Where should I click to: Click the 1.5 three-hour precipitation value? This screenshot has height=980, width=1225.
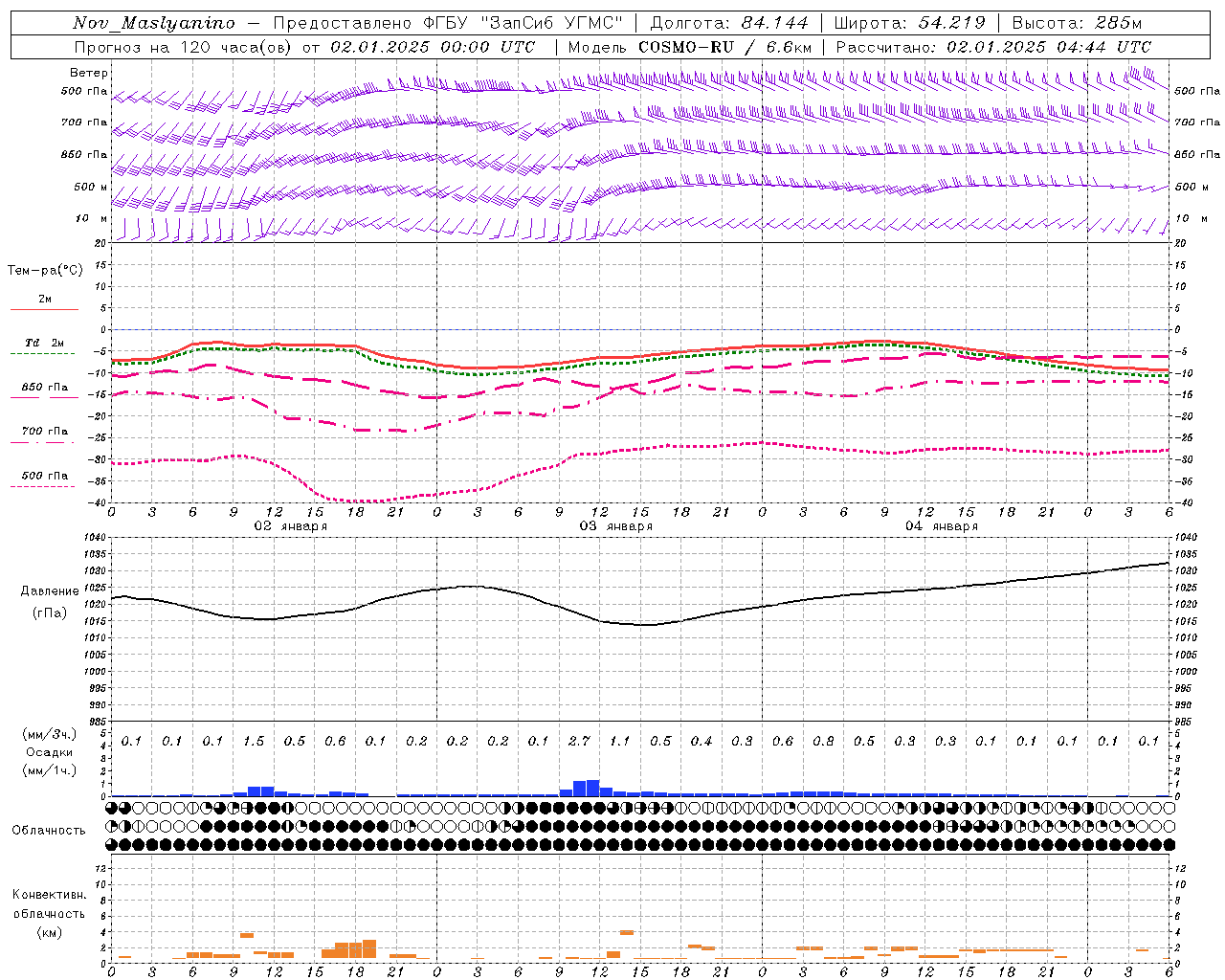coord(254,742)
